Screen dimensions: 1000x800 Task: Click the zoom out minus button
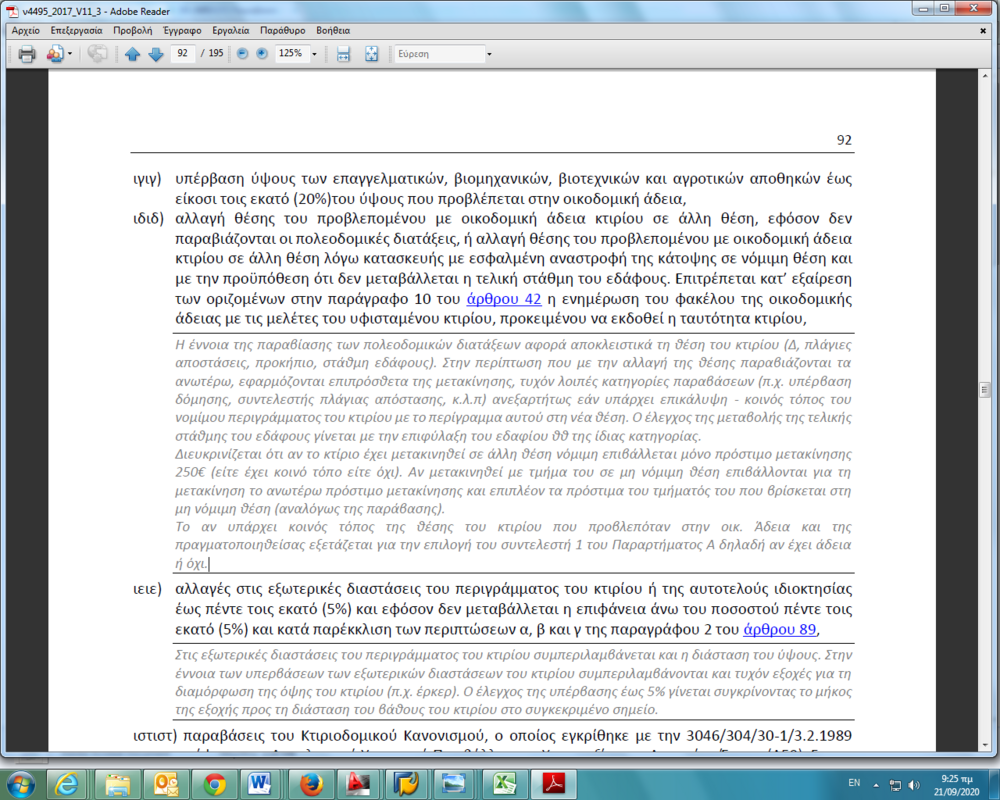click(242, 54)
